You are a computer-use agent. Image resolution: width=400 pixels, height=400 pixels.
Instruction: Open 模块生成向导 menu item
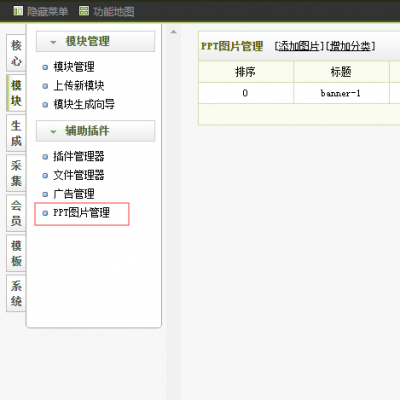[x=84, y=104]
